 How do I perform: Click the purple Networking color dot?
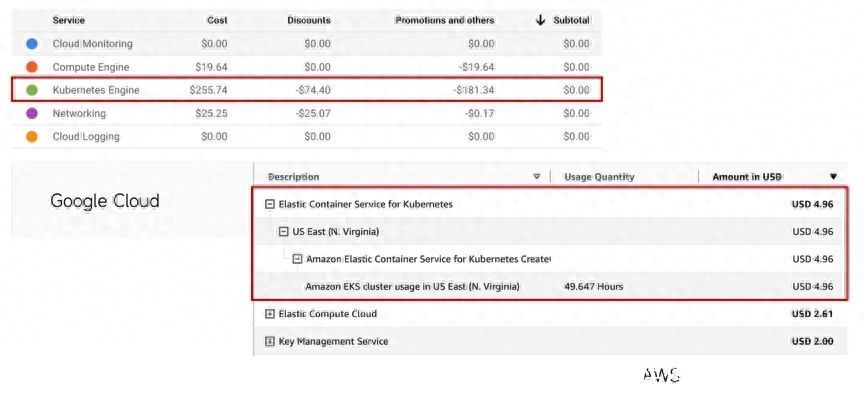[x=32, y=113]
